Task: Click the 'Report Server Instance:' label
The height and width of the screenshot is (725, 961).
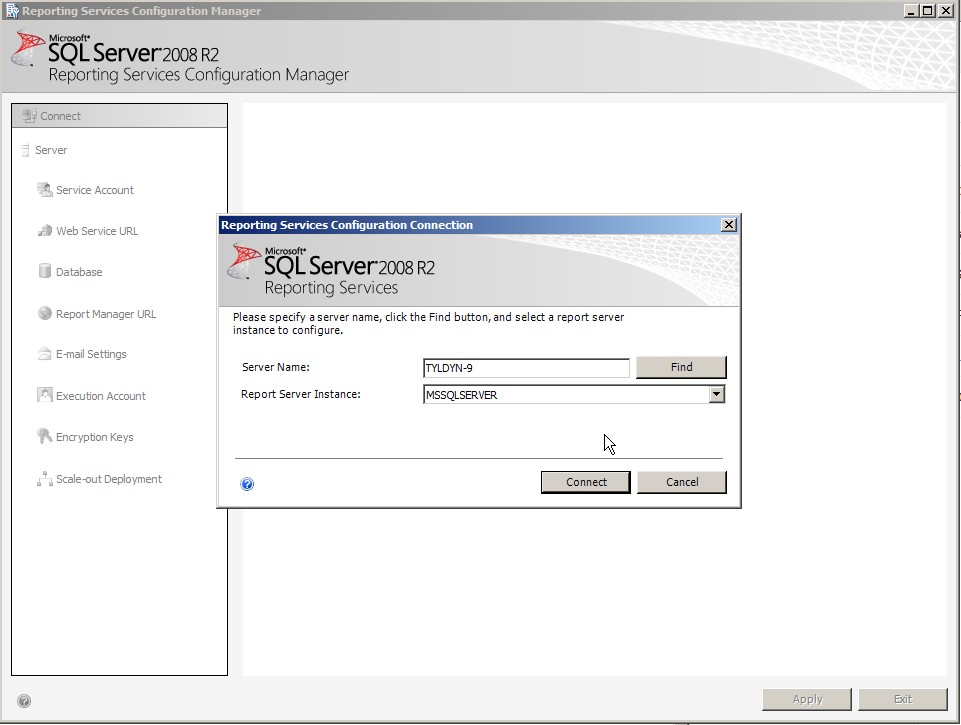Action: coord(301,394)
